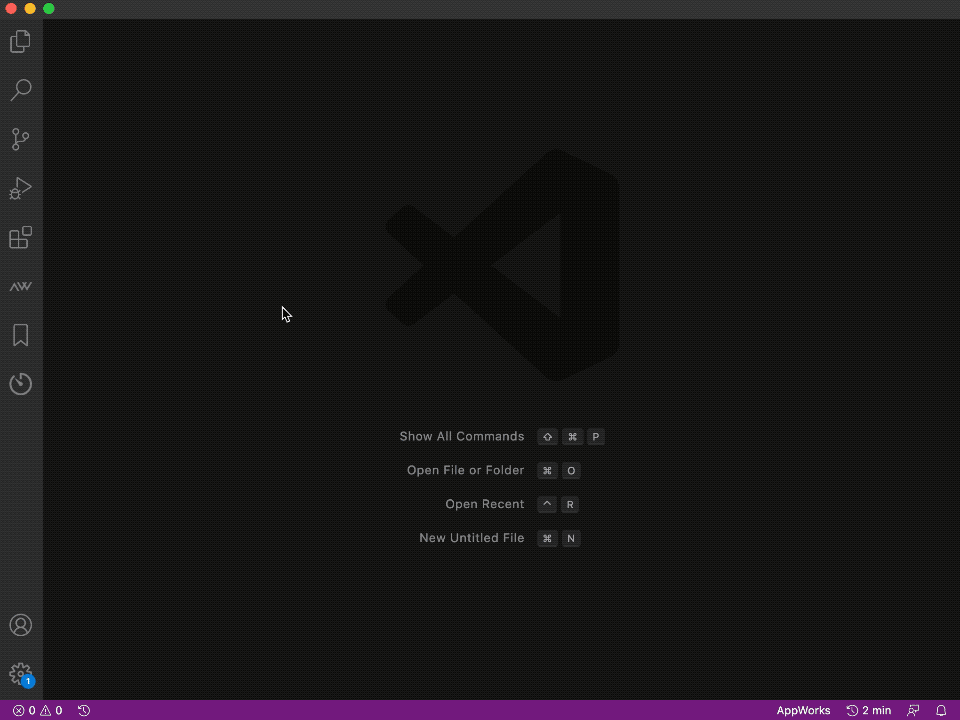Open the Timeline clock view in sidebar
The width and height of the screenshot is (960, 720).
tap(20, 383)
